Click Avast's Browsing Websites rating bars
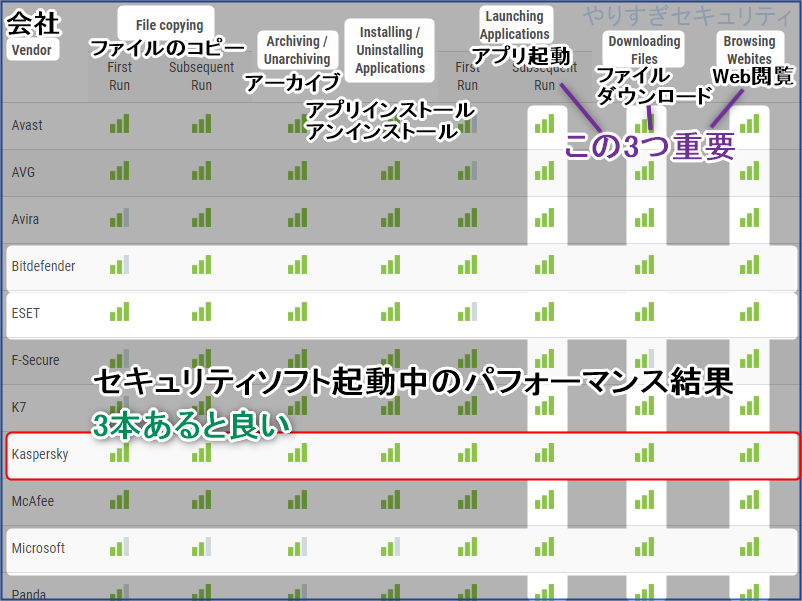The image size is (802, 601). point(749,124)
